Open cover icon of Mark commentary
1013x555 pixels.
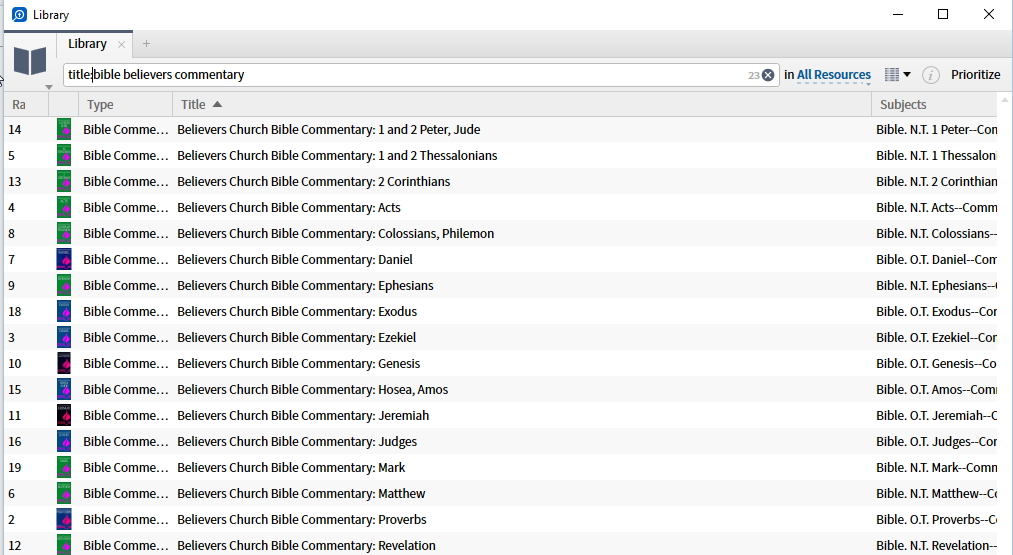64,467
